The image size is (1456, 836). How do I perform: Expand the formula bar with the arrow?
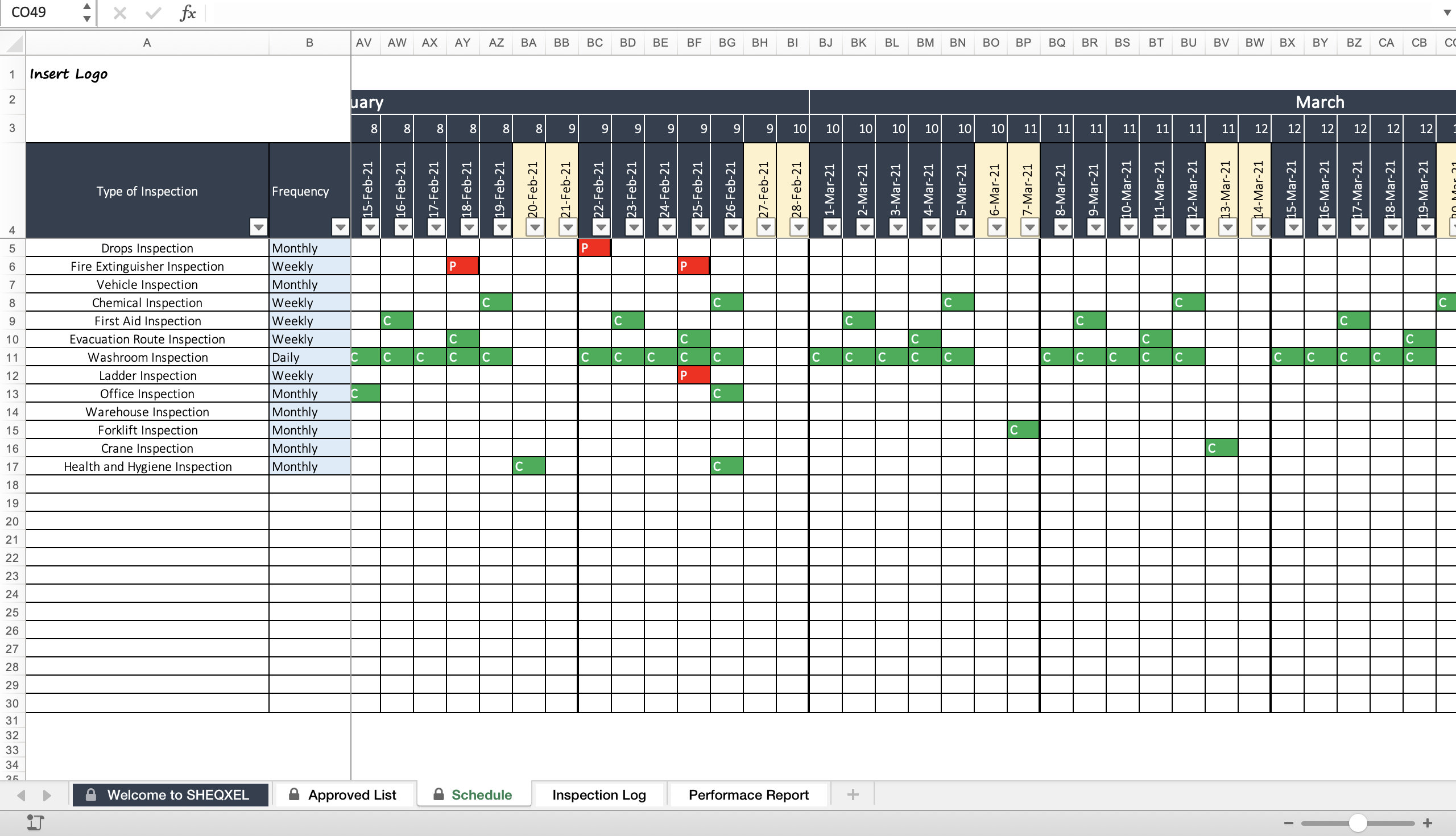[1447, 13]
